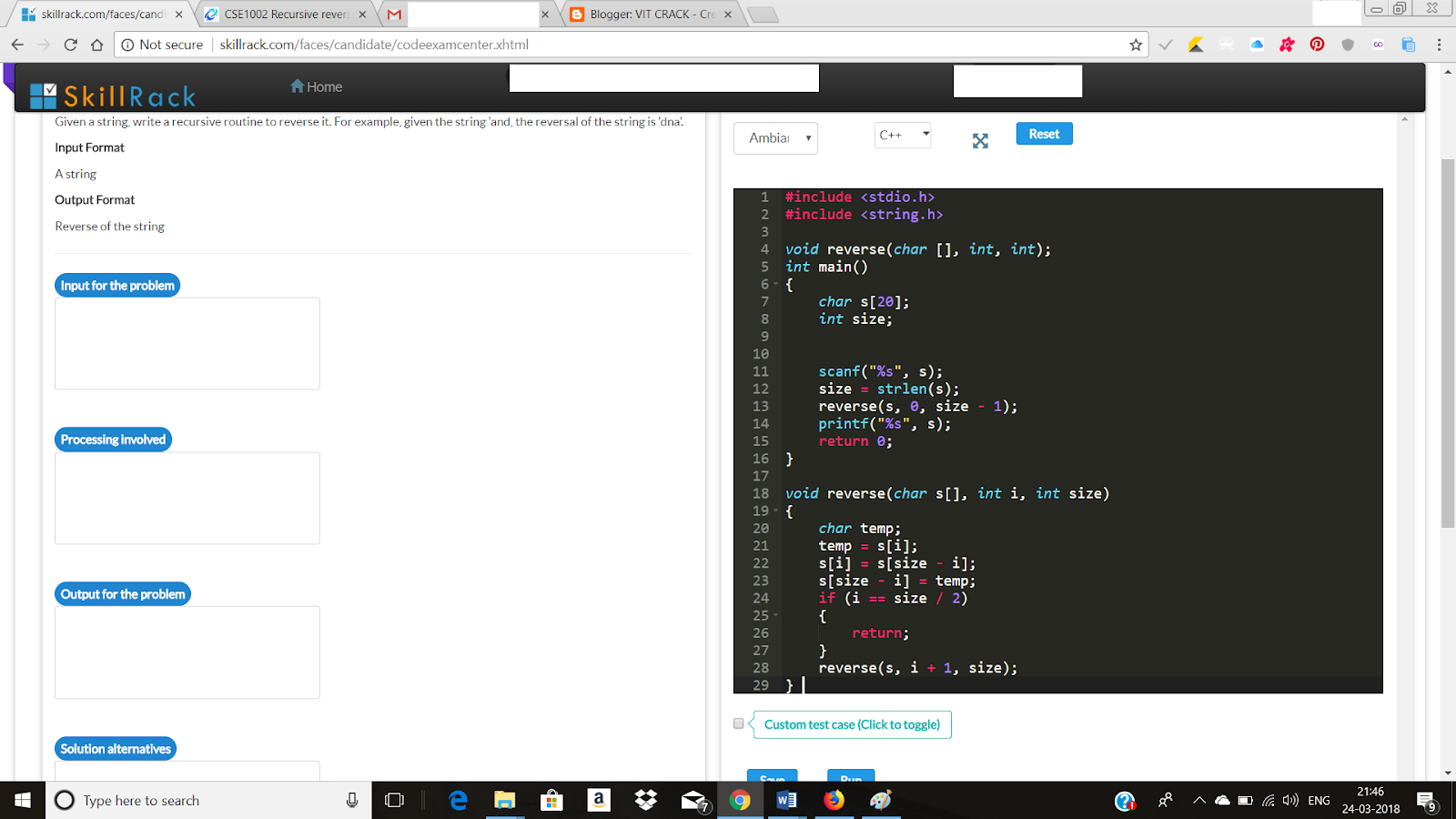This screenshot has height=819, width=1456.
Task: Open fullscreen editor mode via expand icon
Action: tap(979, 141)
